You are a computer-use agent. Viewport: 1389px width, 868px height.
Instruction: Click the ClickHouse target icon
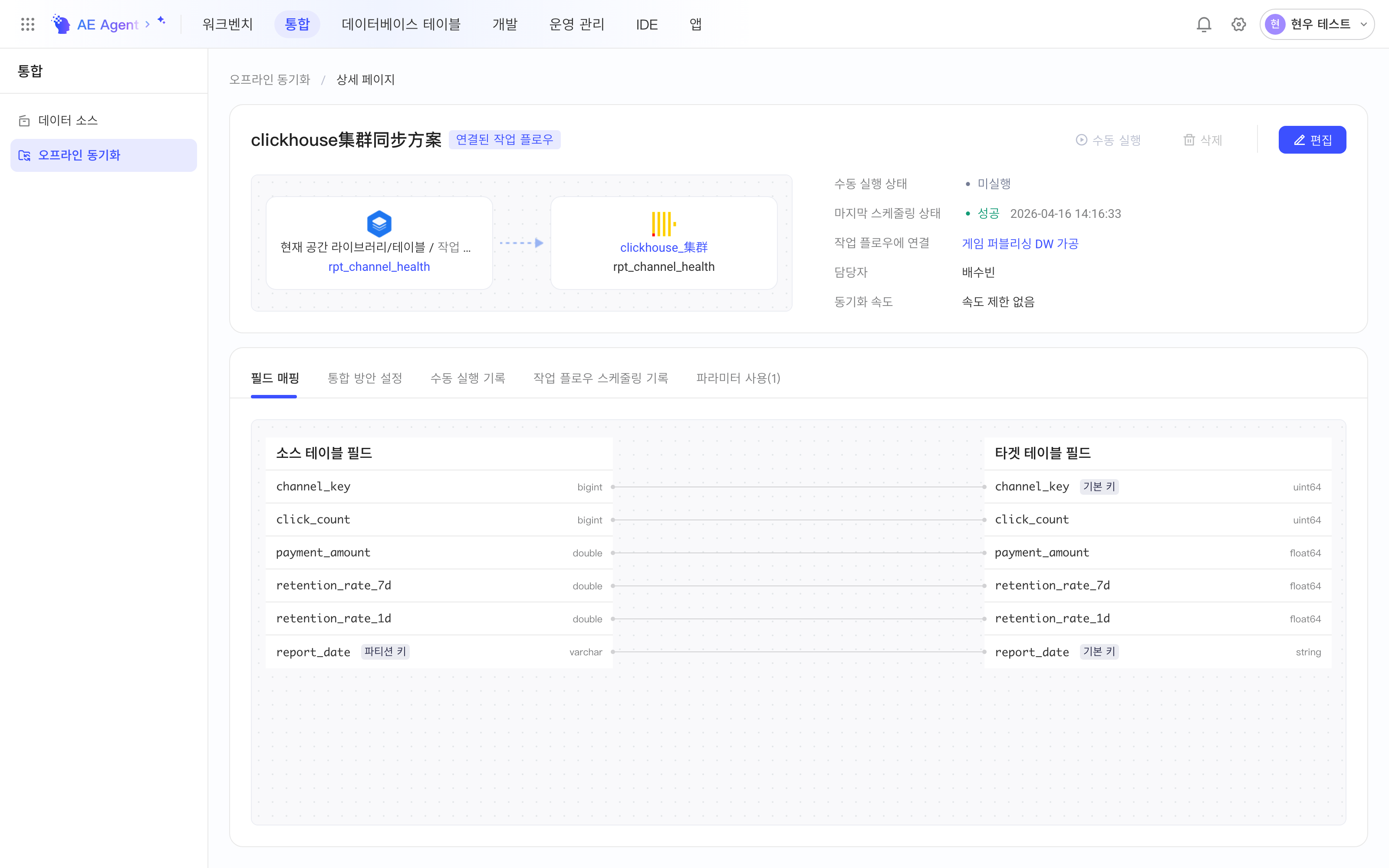[664, 224]
